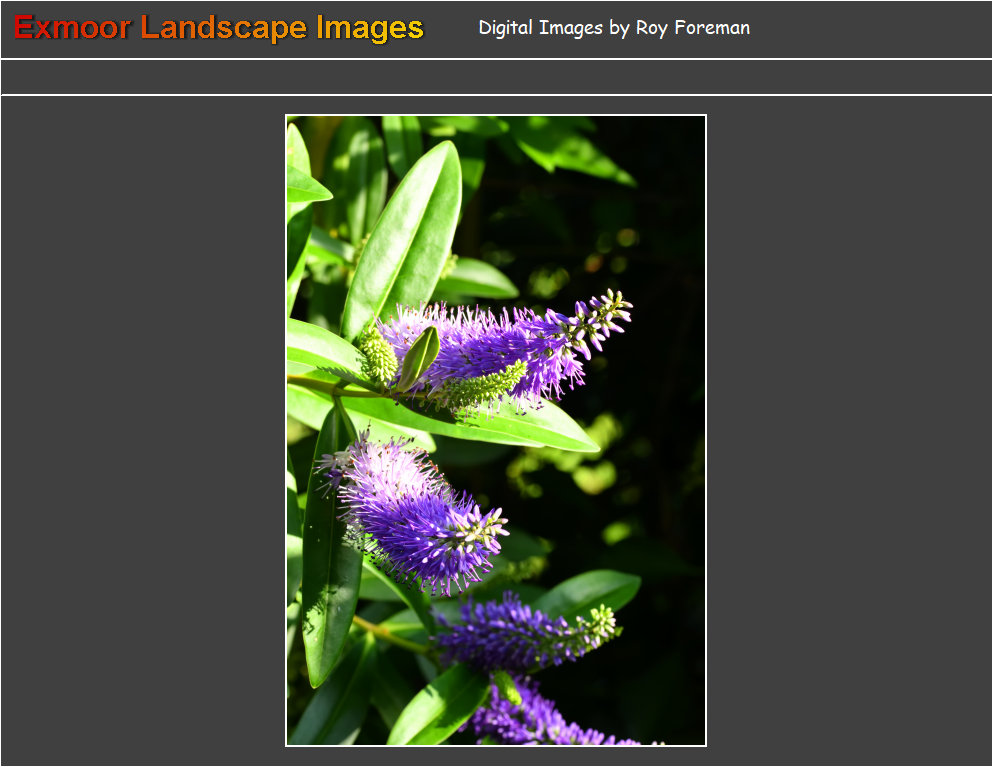Click the Exmoor Landscape Images site title

pyautogui.click(x=218, y=28)
